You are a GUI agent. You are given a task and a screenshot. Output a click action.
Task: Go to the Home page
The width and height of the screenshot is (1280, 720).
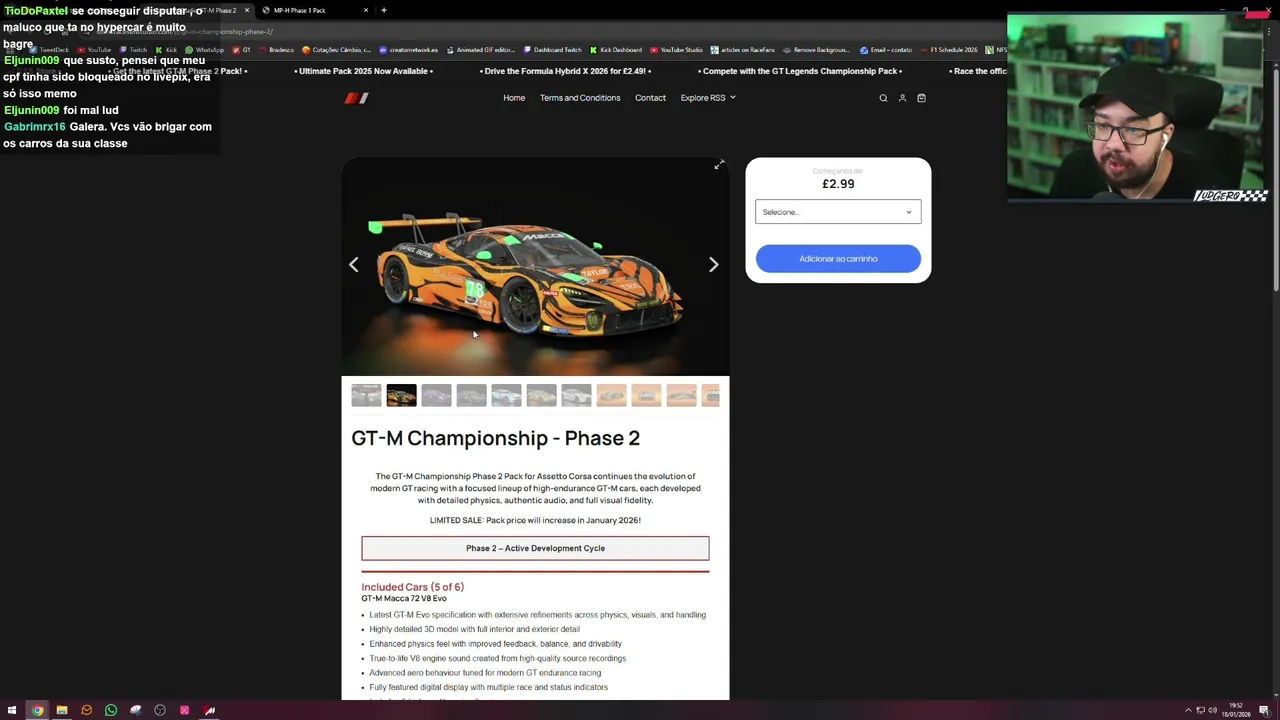point(514,98)
